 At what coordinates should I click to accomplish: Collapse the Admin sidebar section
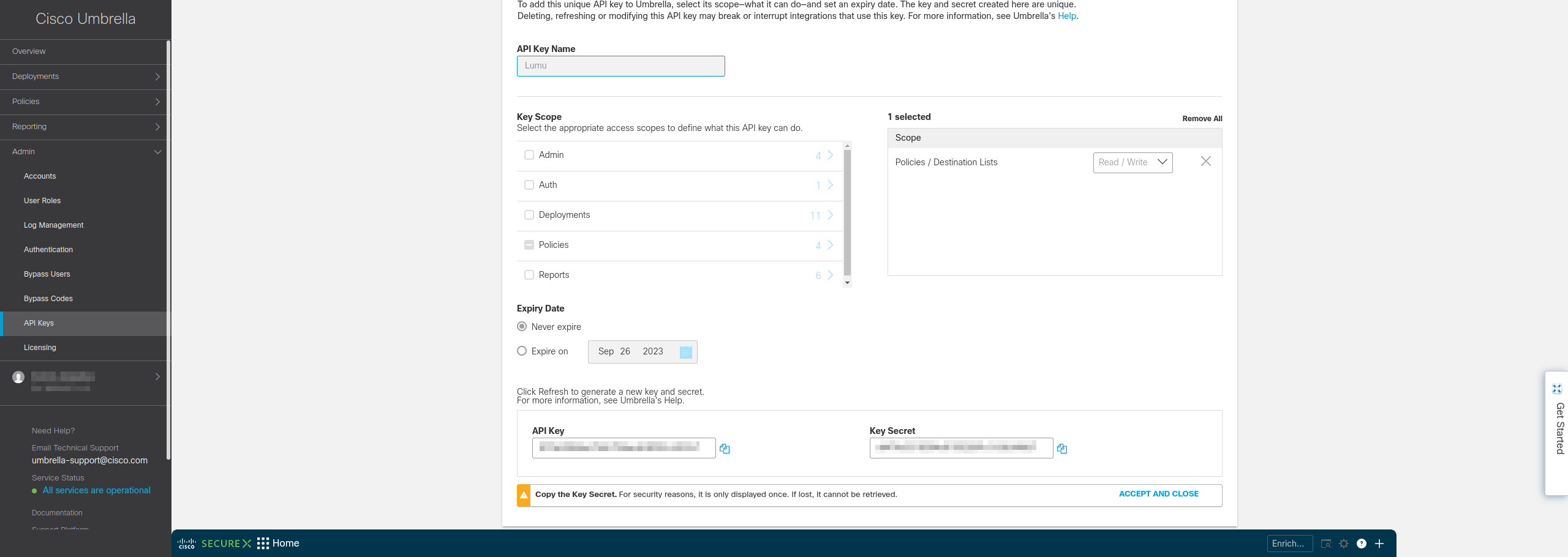(x=157, y=152)
